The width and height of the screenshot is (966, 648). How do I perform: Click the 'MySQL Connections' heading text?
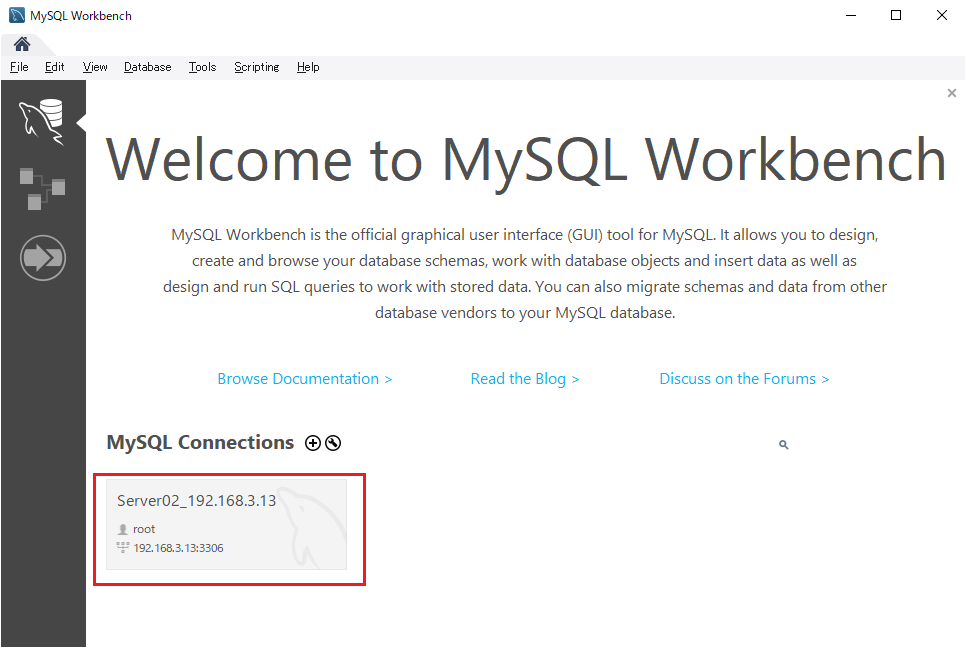click(x=200, y=443)
